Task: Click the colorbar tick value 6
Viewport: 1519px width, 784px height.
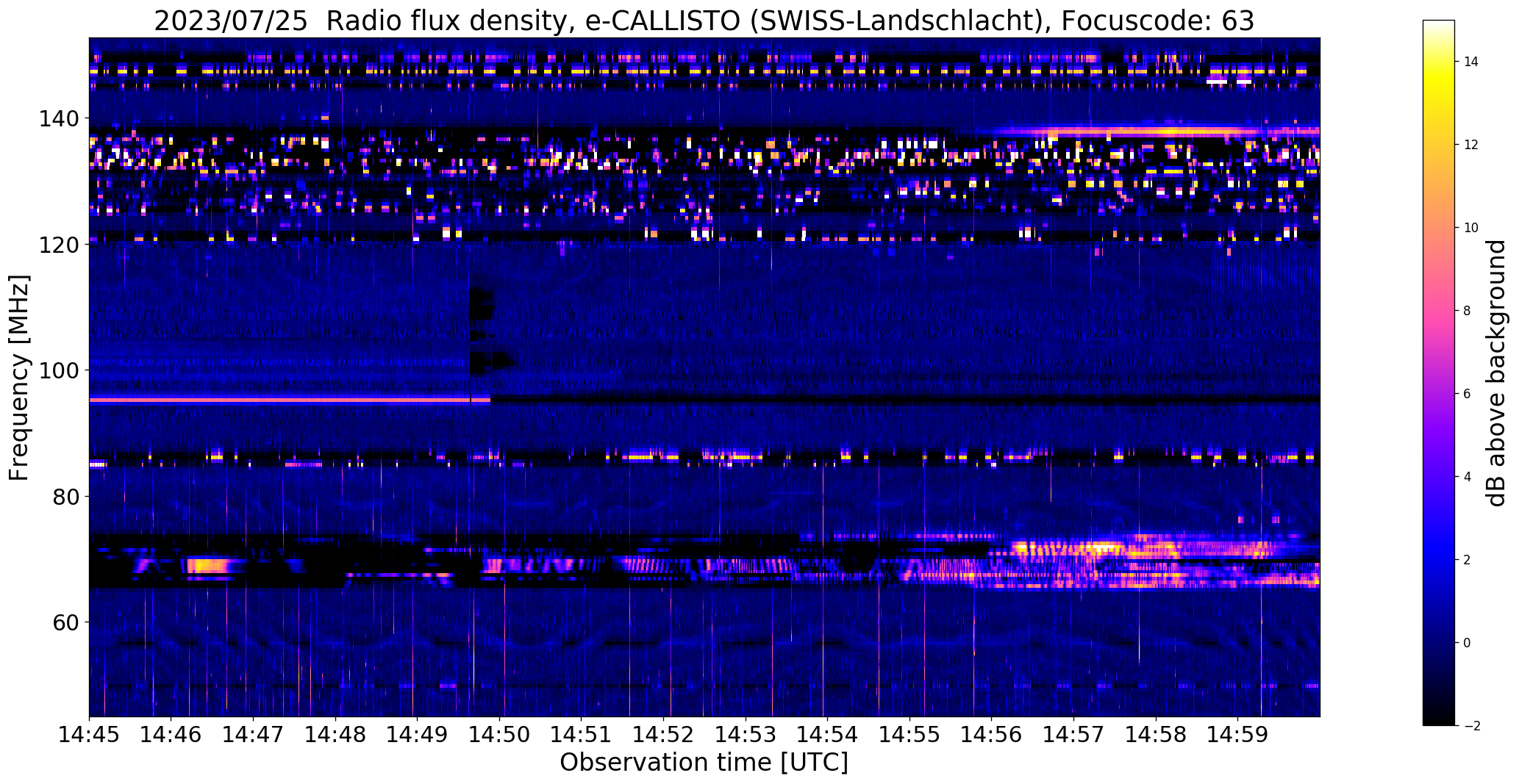Action: [x=1468, y=394]
